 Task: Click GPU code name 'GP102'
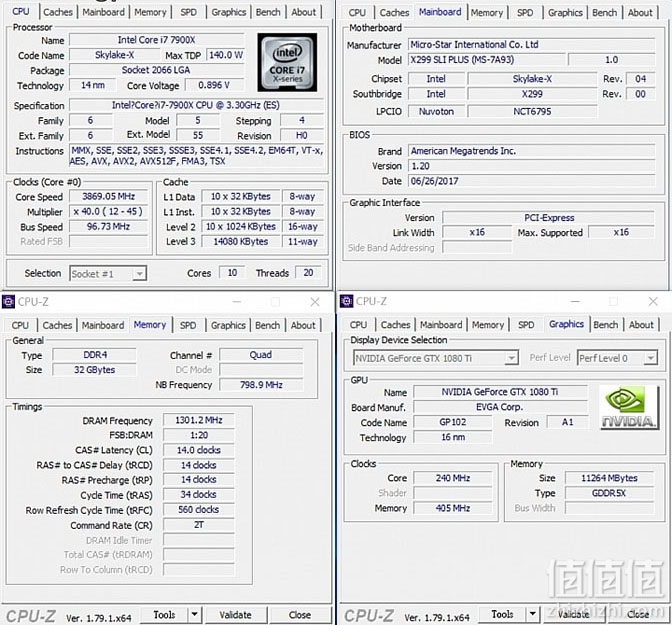pyautogui.click(x=453, y=422)
